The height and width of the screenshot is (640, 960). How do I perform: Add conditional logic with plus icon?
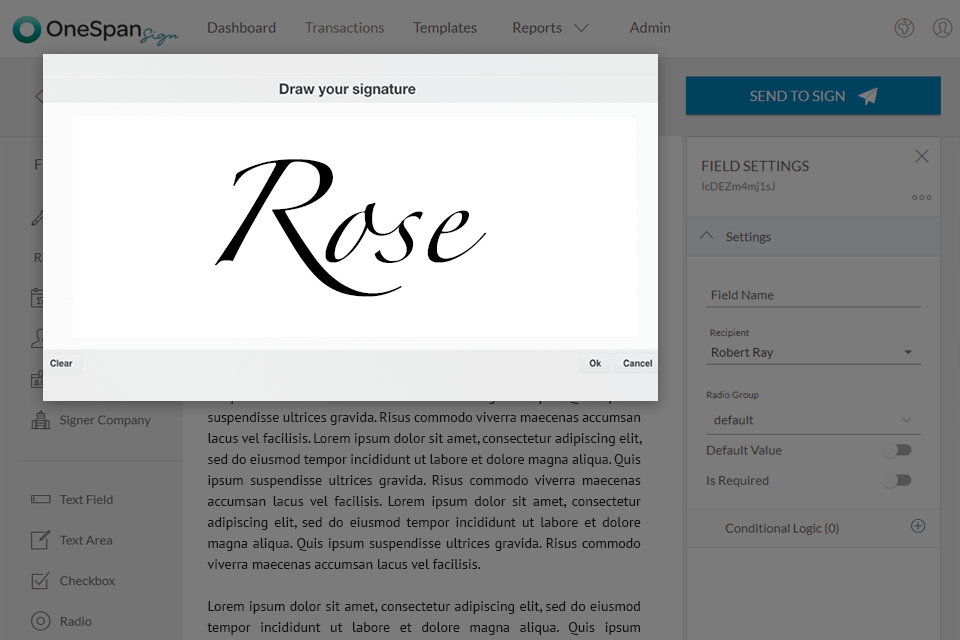point(917,526)
